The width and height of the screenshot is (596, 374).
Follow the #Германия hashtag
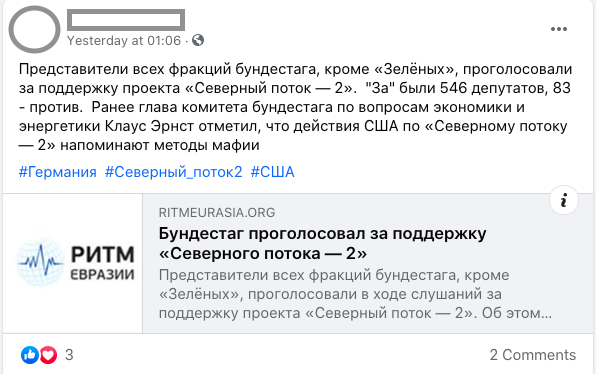click(58, 172)
